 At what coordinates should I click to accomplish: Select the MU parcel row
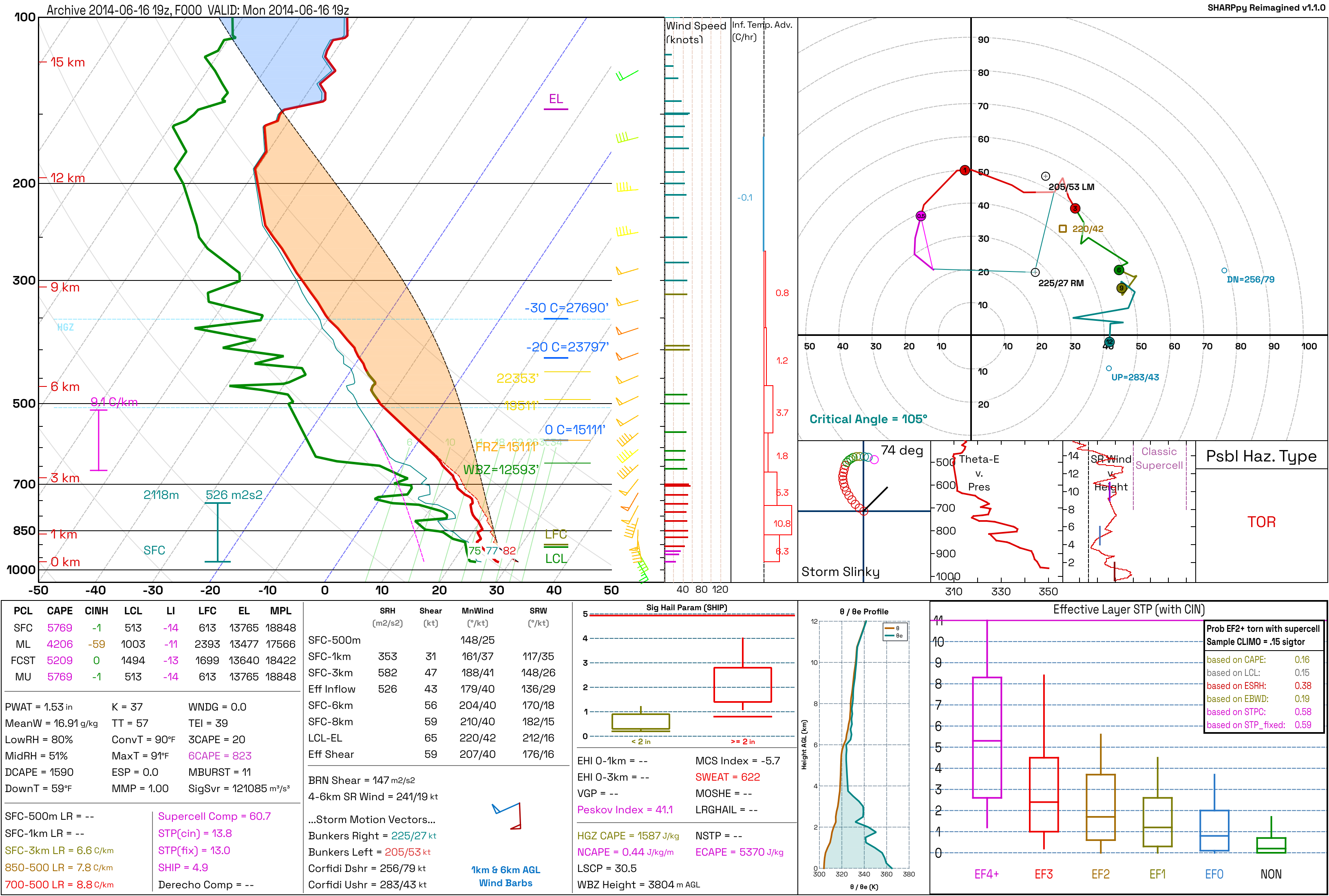(x=153, y=677)
